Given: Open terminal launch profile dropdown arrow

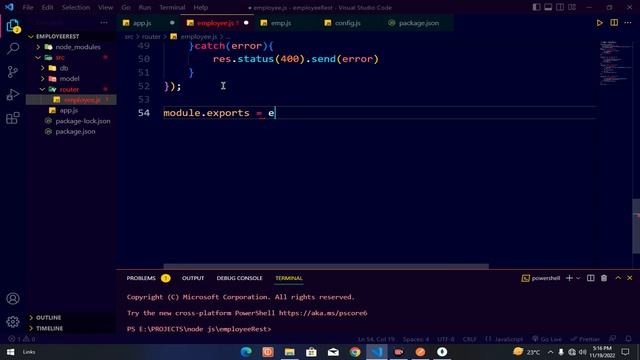Looking at the screenshot, I should click(578, 278).
